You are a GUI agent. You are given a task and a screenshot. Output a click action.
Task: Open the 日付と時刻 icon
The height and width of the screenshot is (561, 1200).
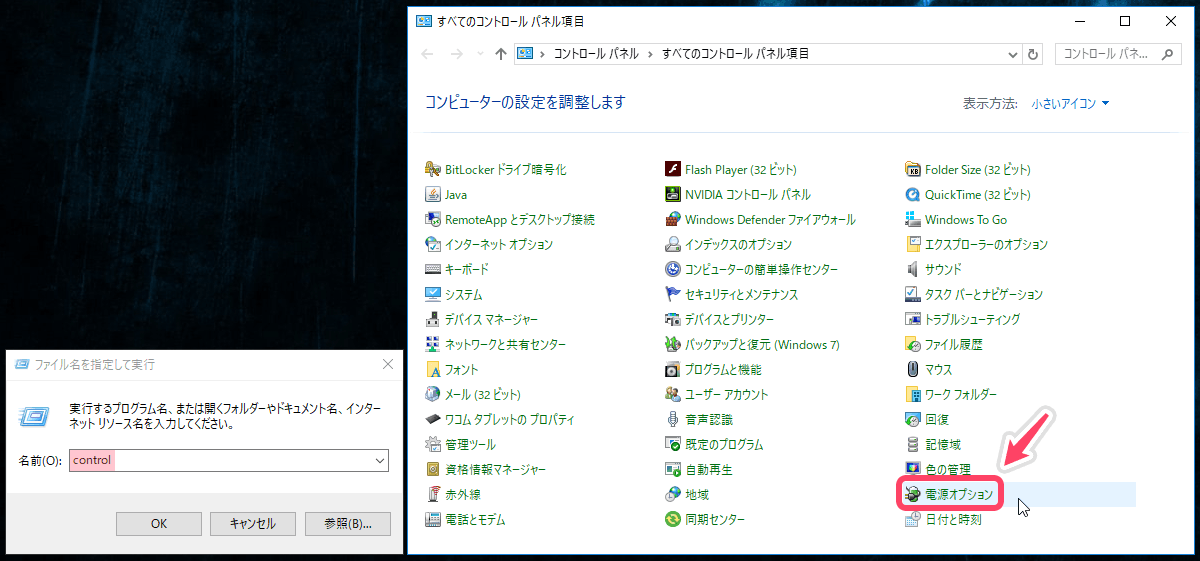pyautogui.click(x=913, y=520)
